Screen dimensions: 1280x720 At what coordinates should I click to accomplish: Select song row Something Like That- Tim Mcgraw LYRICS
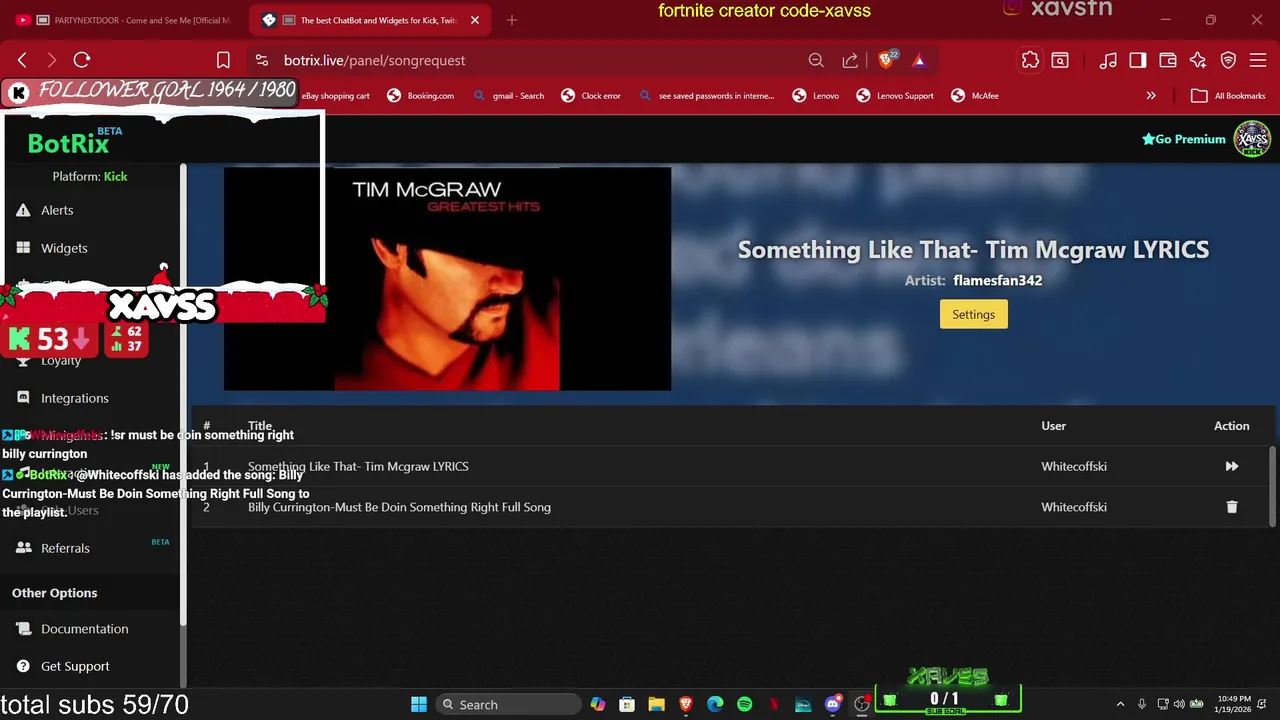[x=732, y=466]
